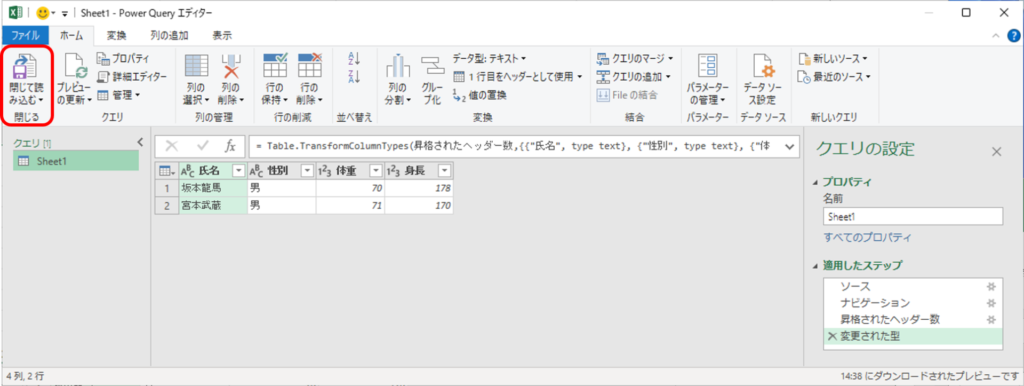Select the 昇格されたヘッダー数 step
This screenshot has width=1024, height=386.
(x=912, y=319)
